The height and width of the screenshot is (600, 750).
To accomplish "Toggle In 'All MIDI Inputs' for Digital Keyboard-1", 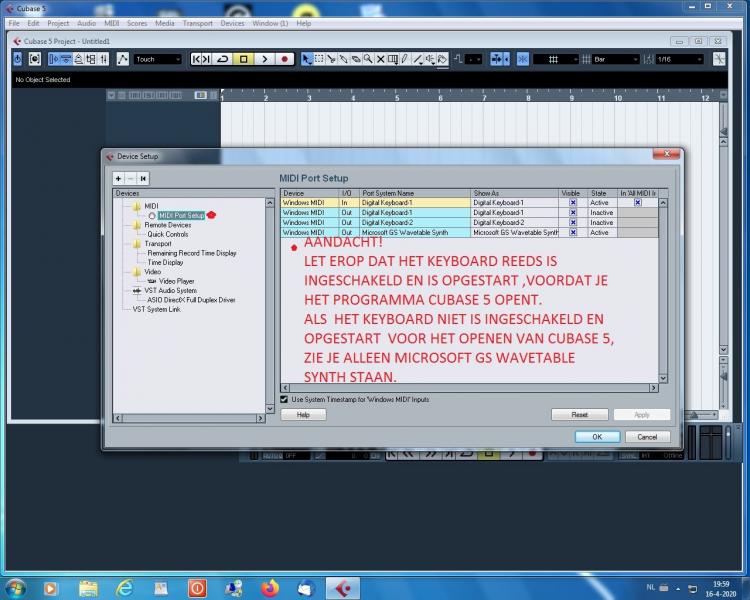I will [x=638, y=203].
